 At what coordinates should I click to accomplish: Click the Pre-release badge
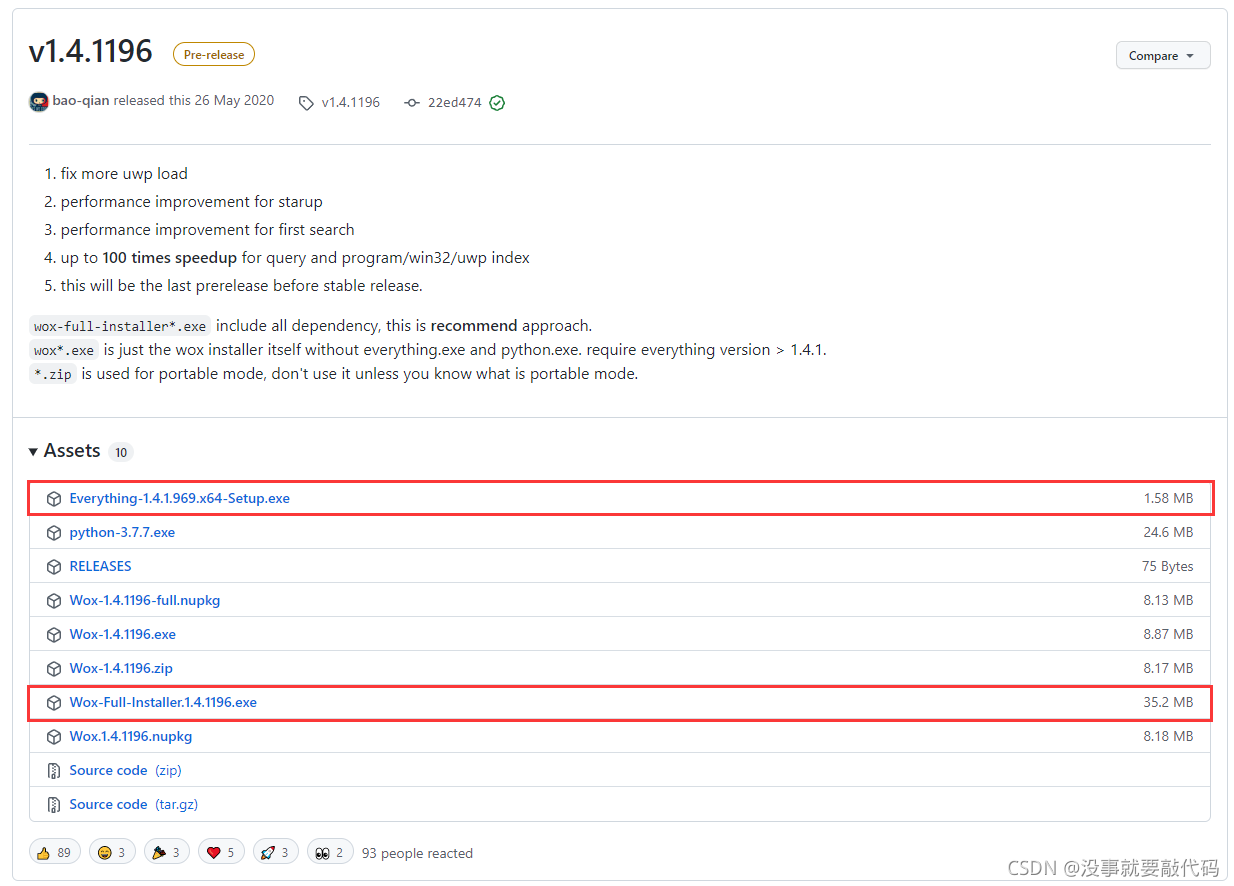(x=214, y=55)
